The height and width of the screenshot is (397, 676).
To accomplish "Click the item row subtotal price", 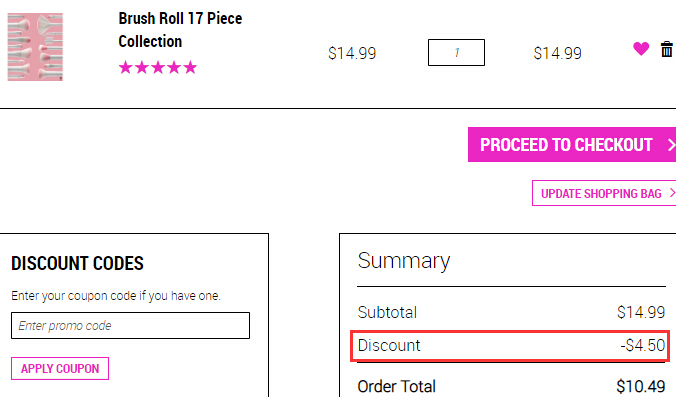I will [x=557, y=53].
